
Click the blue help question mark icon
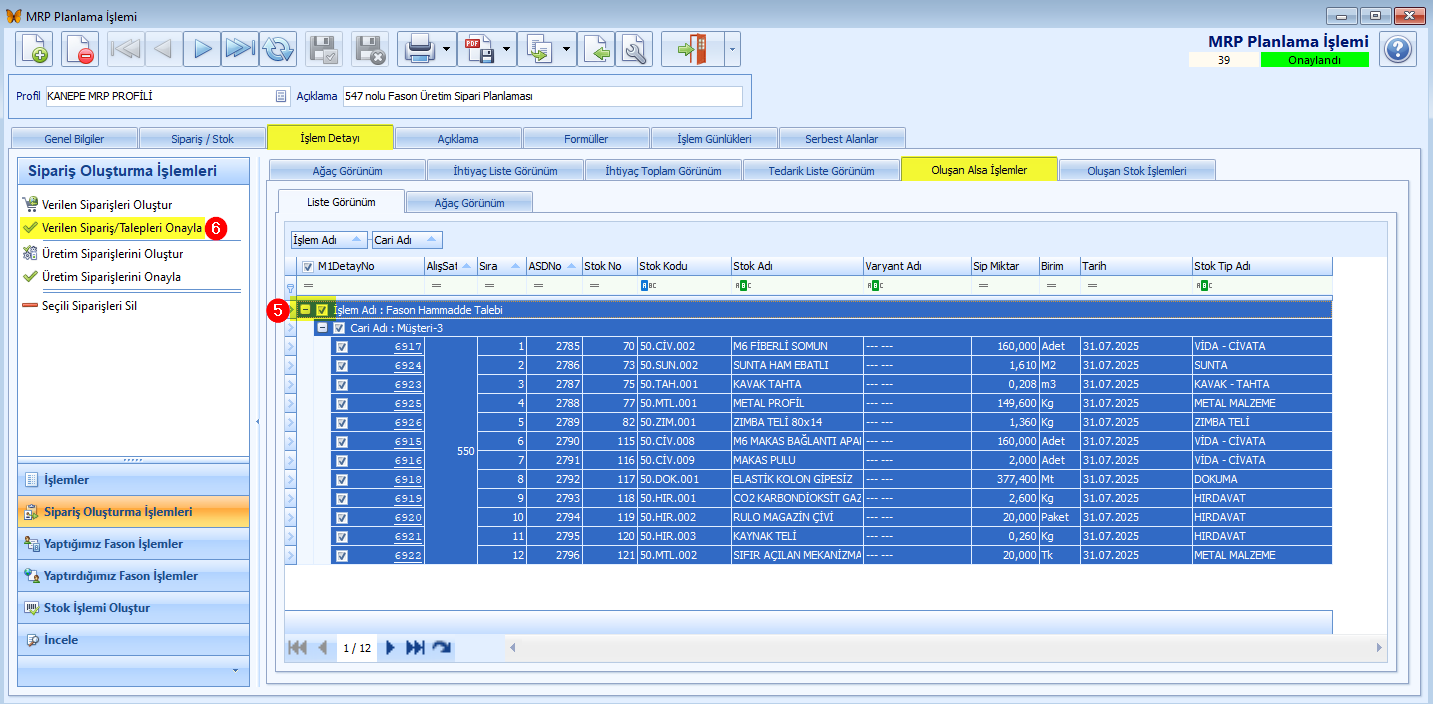pos(1398,49)
